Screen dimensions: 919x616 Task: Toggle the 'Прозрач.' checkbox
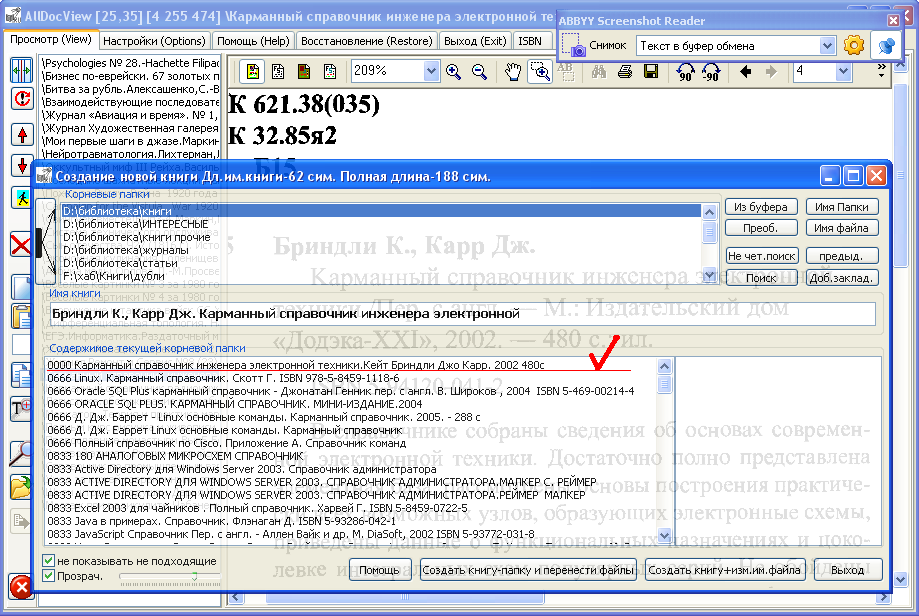(x=49, y=576)
